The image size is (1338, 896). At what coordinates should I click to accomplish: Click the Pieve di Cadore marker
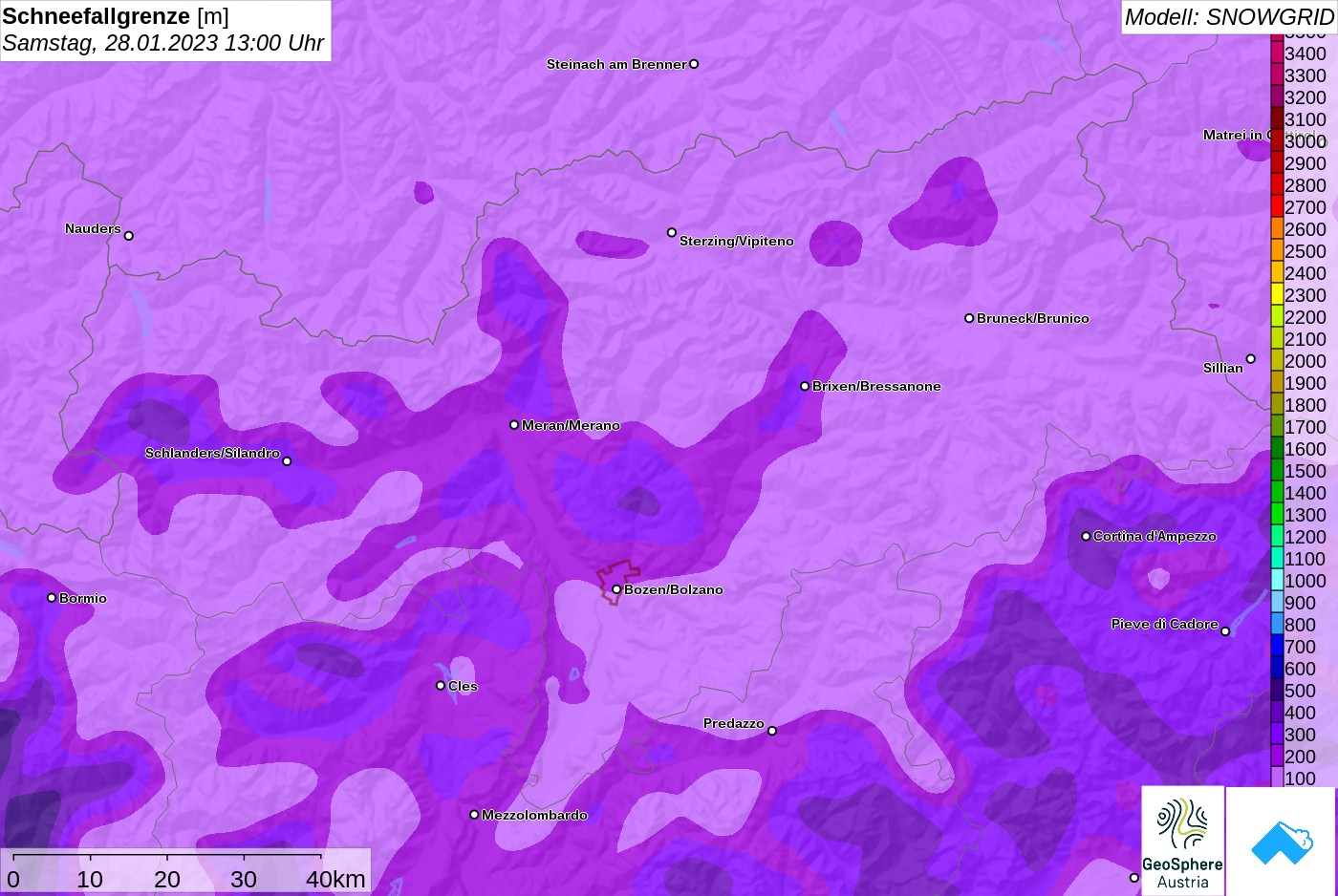(1225, 631)
